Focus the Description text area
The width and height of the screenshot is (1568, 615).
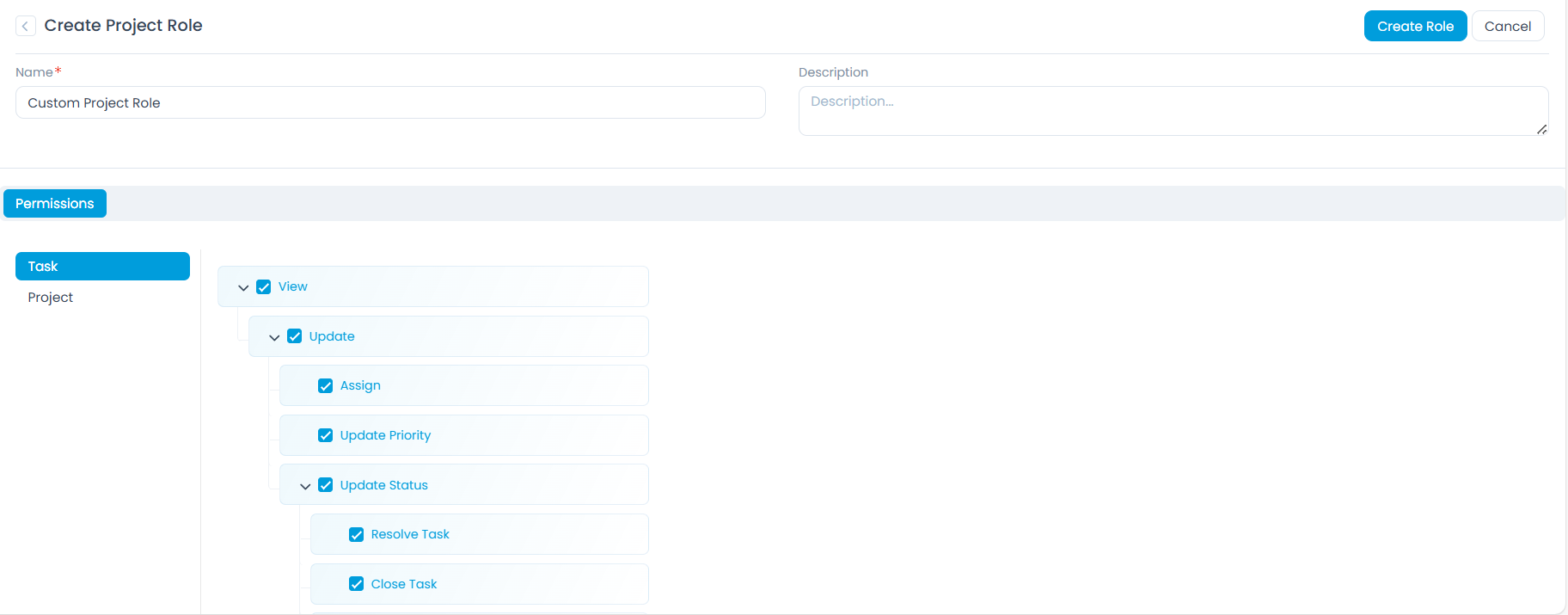(x=1172, y=110)
